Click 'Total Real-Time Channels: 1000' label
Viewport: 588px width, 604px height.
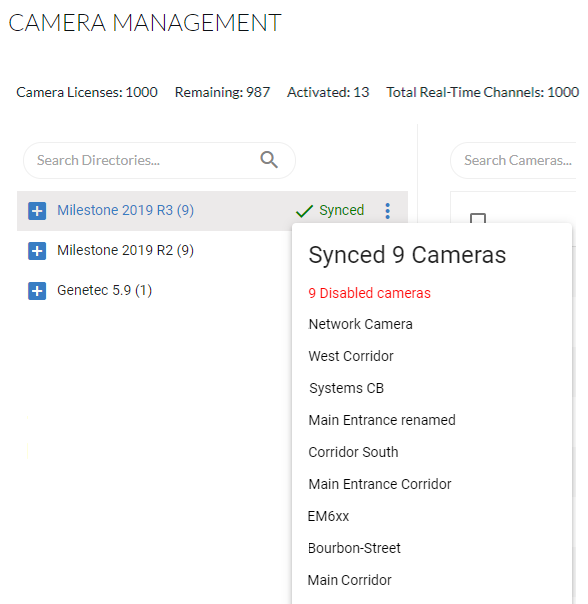pos(482,92)
